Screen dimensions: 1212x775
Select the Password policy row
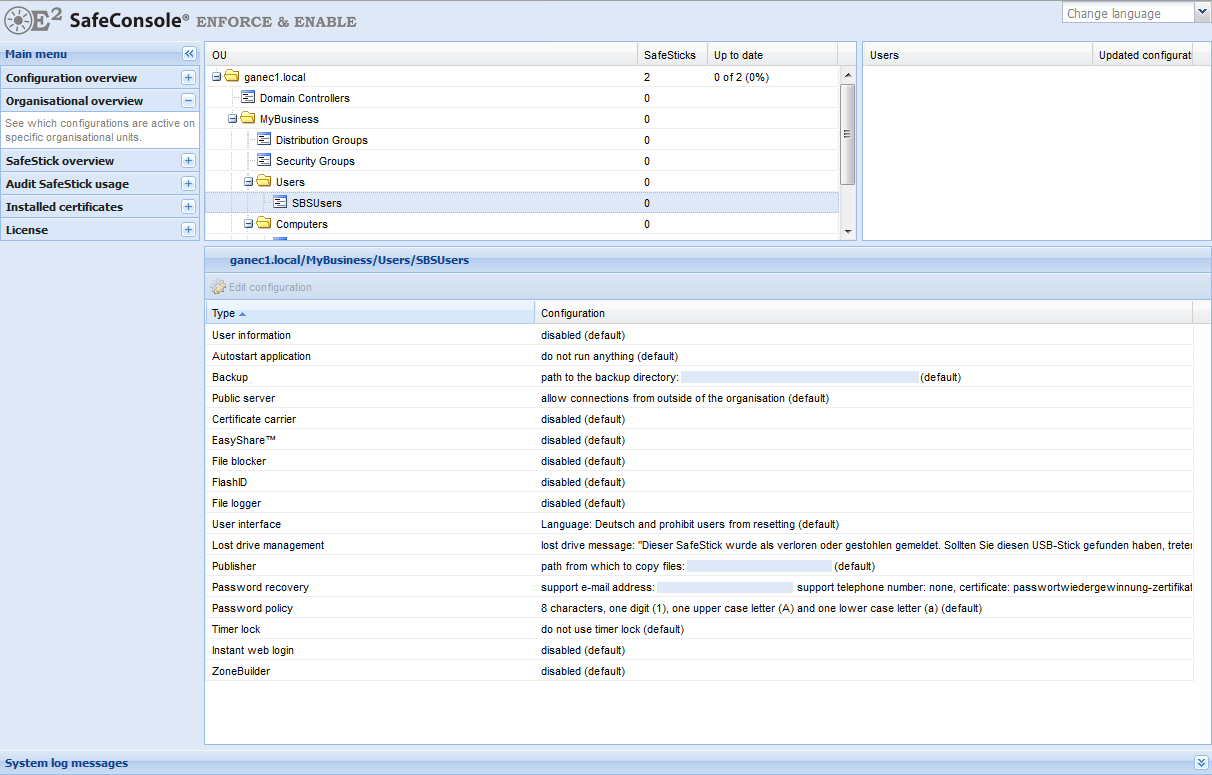click(252, 608)
